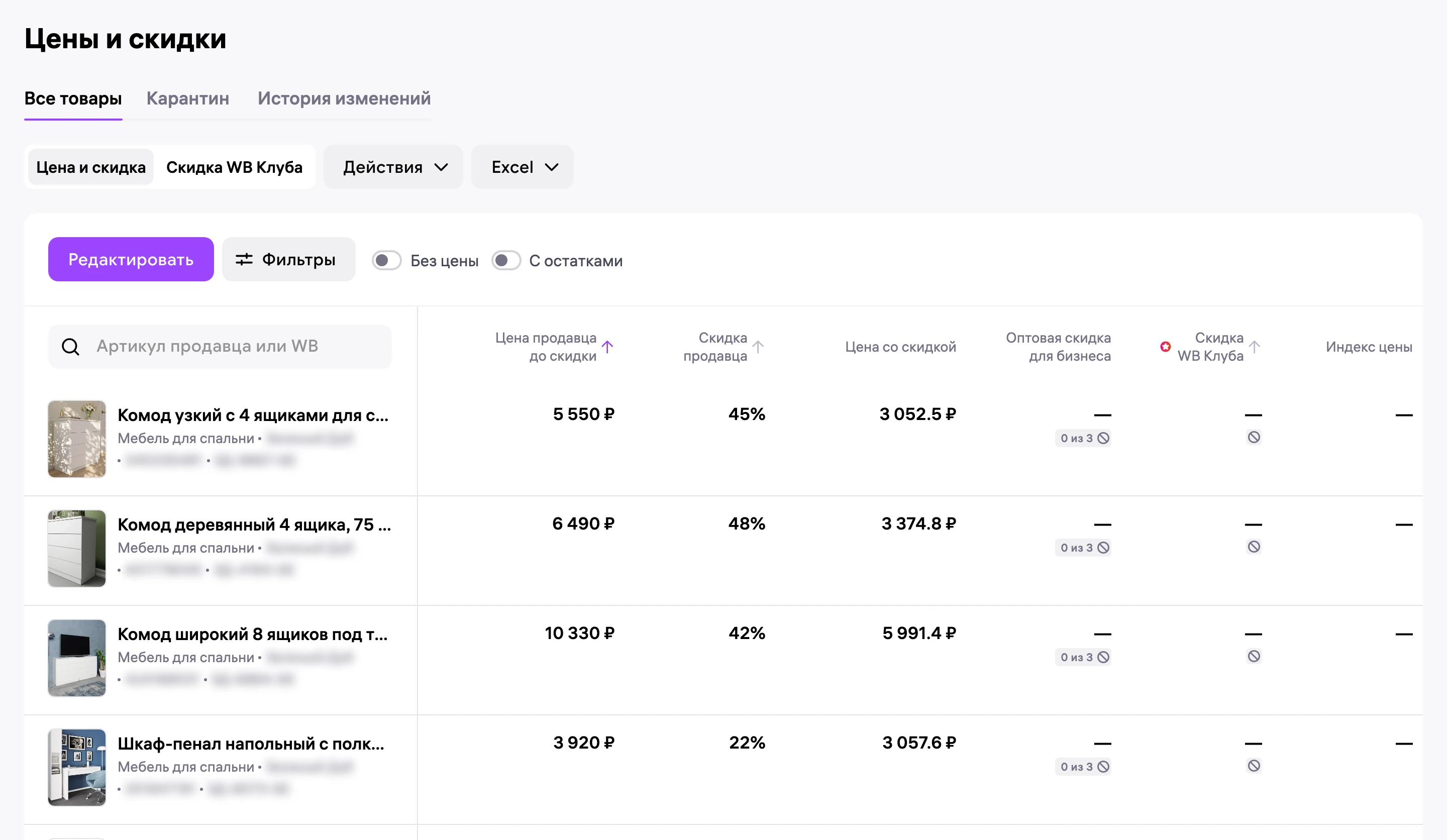The width and height of the screenshot is (1447, 840).
Task: Click the 'Редактировать' button
Action: coord(131,260)
